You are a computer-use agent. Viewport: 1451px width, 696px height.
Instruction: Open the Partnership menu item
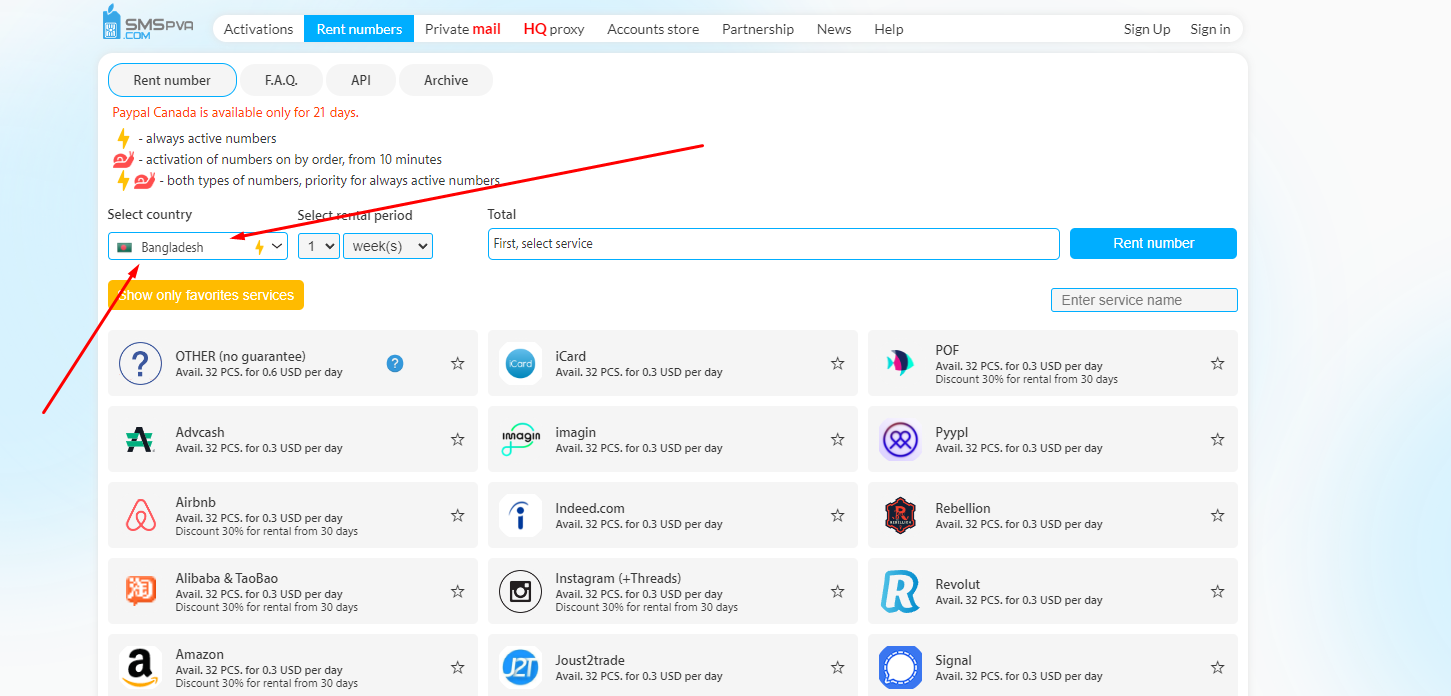(758, 29)
